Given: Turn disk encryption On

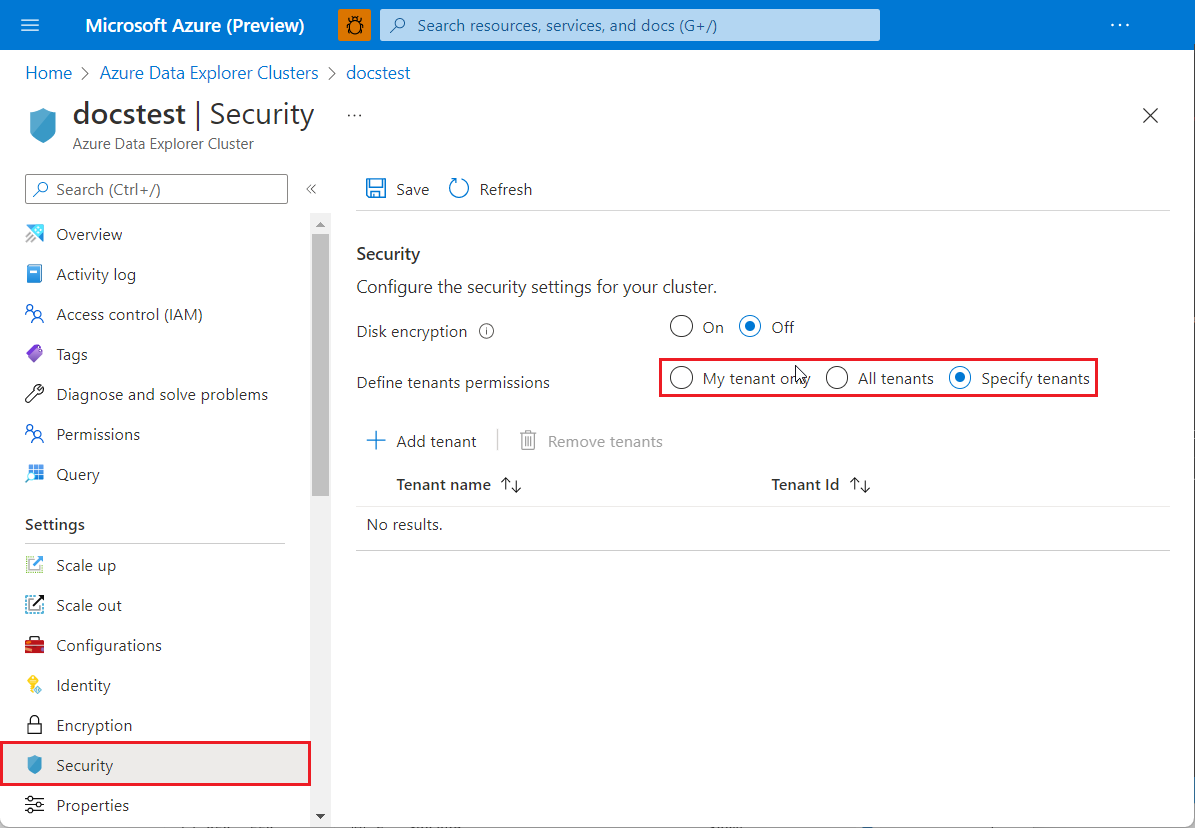Looking at the screenshot, I should coord(681,327).
